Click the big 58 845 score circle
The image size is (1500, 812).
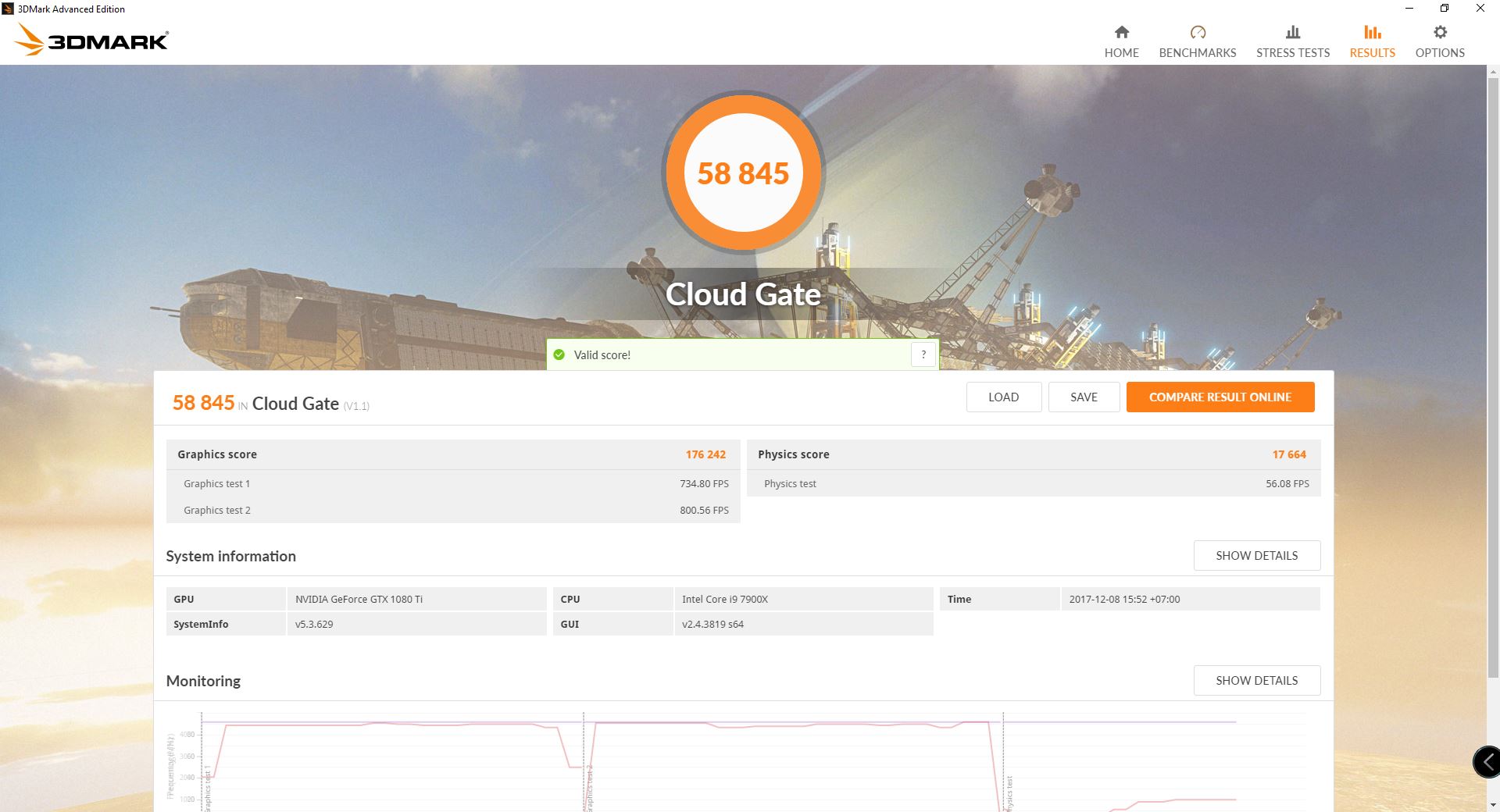[743, 173]
